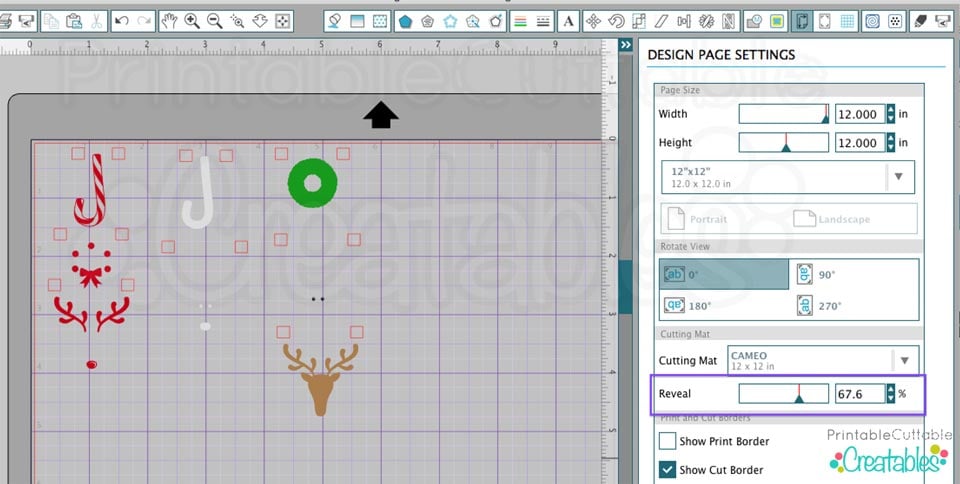Image resolution: width=960 pixels, height=484 pixels.
Task: Click the Cut scissors icon
Action: click(x=96, y=21)
